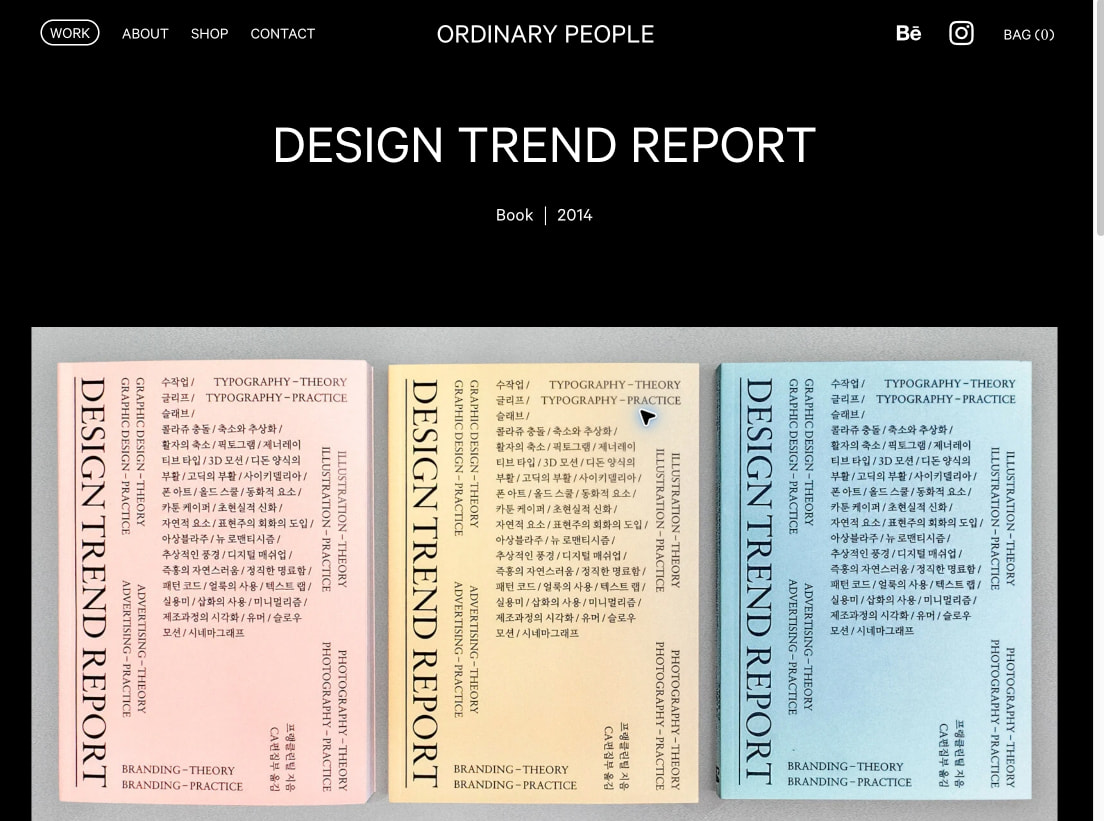
Task: Open the Instagram icon link
Action: pyautogui.click(x=961, y=33)
